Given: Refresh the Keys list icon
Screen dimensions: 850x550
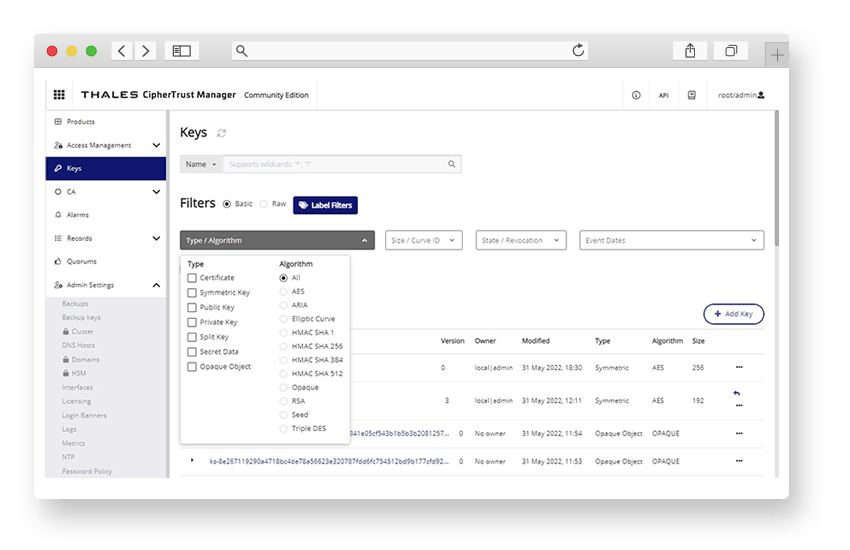Looking at the screenshot, I should pos(221,133).
